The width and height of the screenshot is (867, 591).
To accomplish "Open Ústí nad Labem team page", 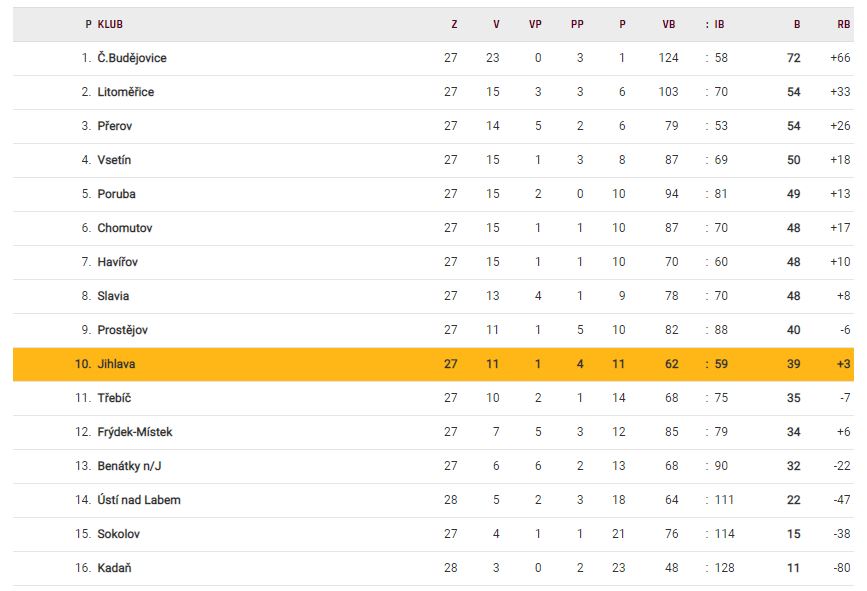I will (139, 500).
